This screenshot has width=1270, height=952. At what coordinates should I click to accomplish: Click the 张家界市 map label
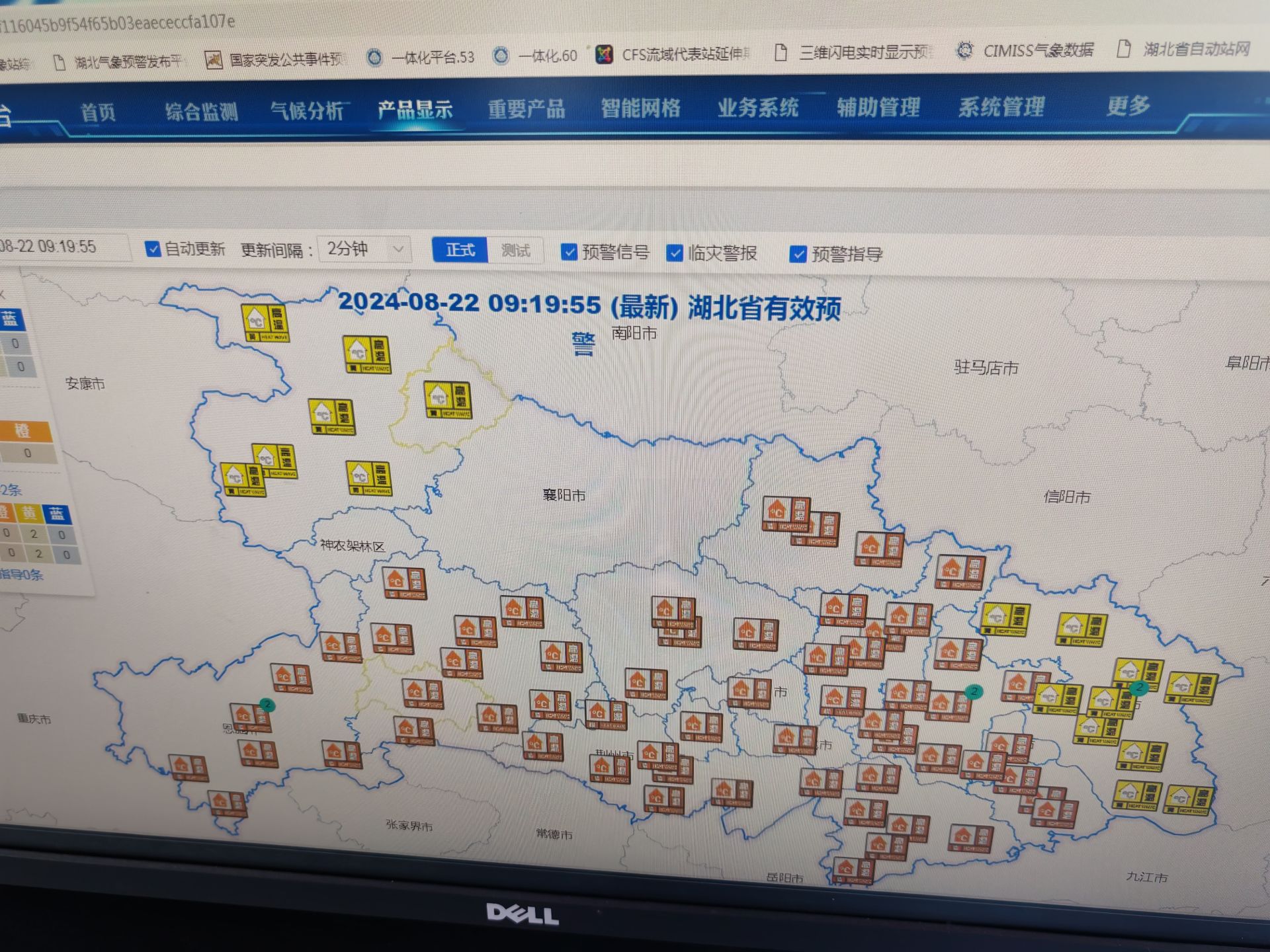[409, 826]
